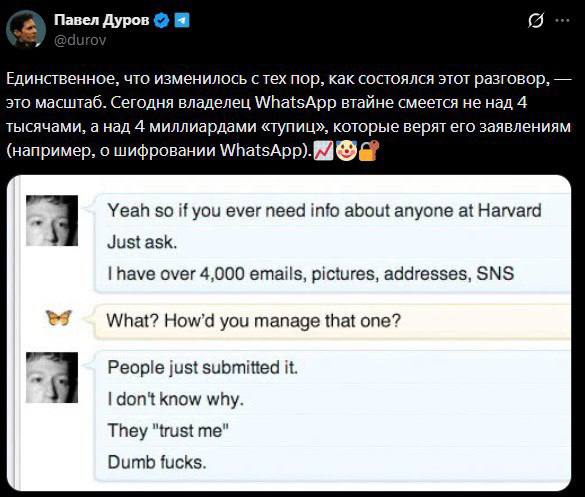Click the Russian tweet text body

(x=289, y=115)
